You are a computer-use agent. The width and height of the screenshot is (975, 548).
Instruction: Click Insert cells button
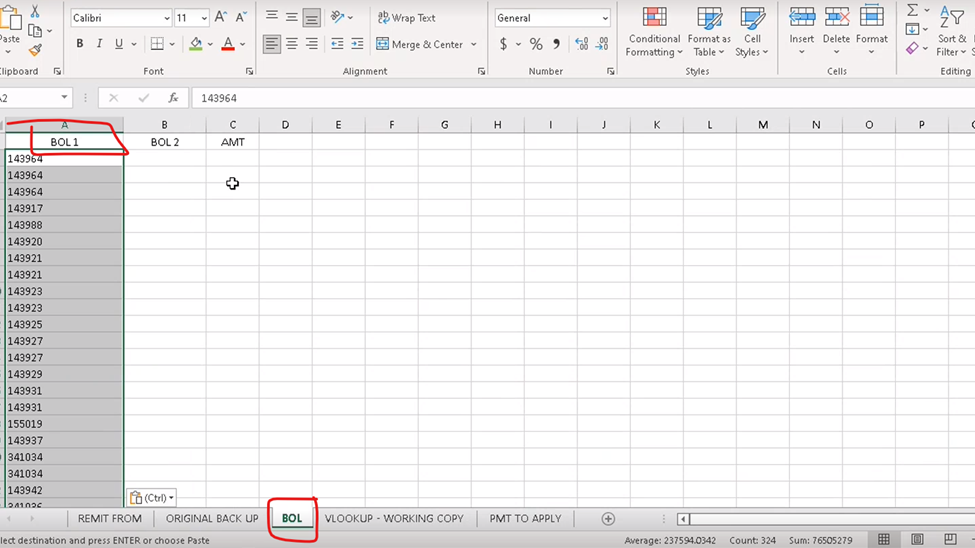[802, 30]
